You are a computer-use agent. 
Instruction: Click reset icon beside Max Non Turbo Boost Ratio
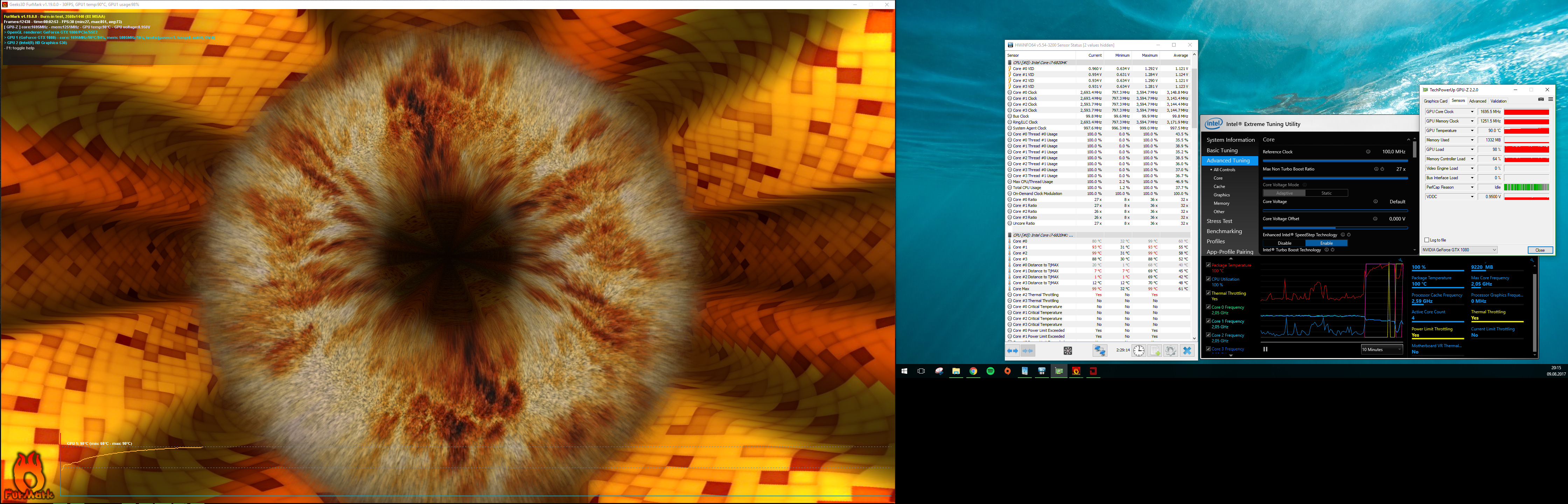1382,169
